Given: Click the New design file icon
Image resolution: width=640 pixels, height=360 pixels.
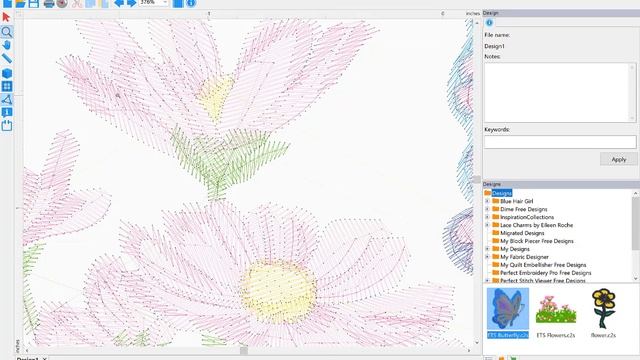Looking at the screenshot, I should pos(7,3).
